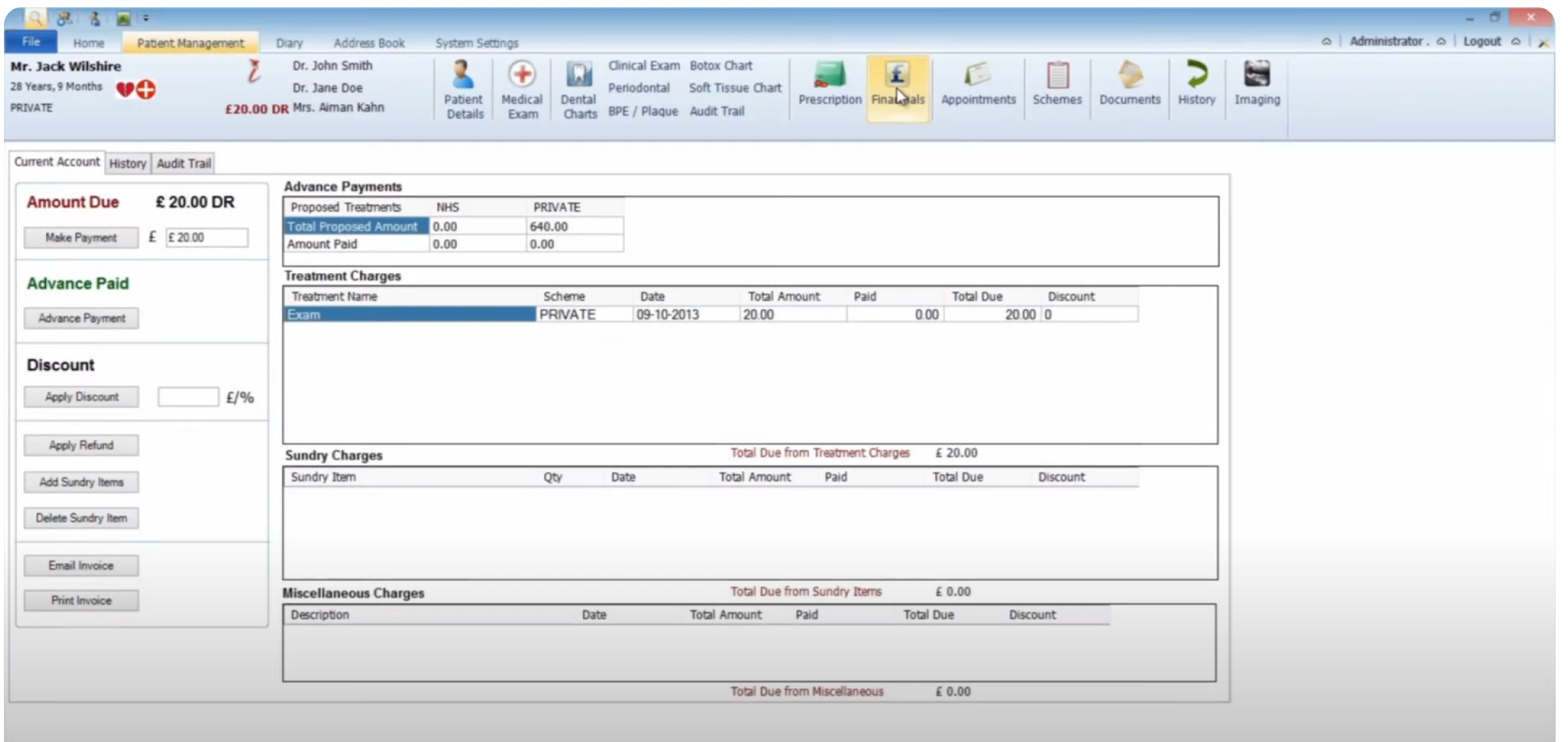The image size is (1568, 742).
Task: Open the Periodontal chart link
Action: 639,87
